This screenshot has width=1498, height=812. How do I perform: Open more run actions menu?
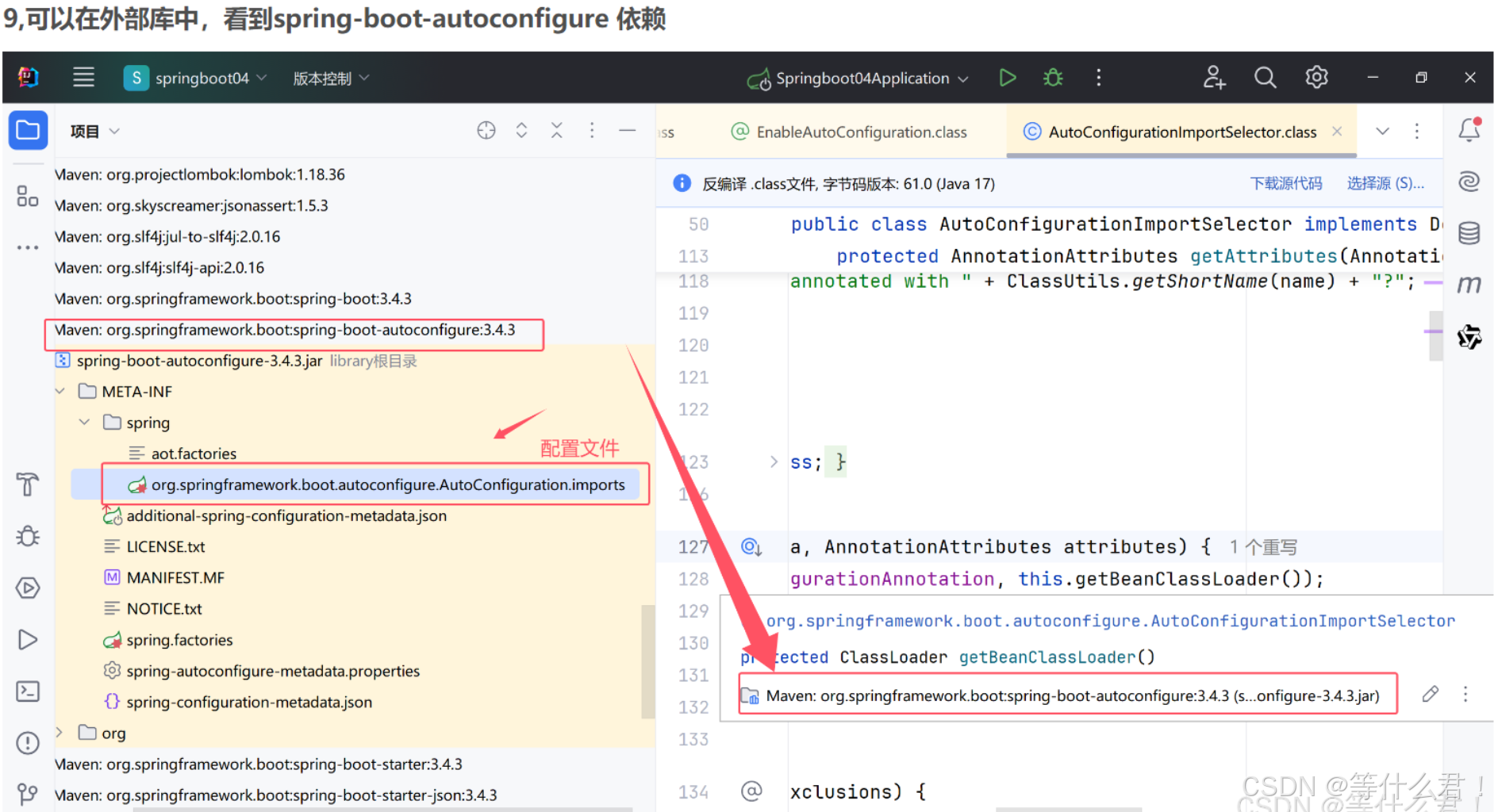pos(1099,78)
